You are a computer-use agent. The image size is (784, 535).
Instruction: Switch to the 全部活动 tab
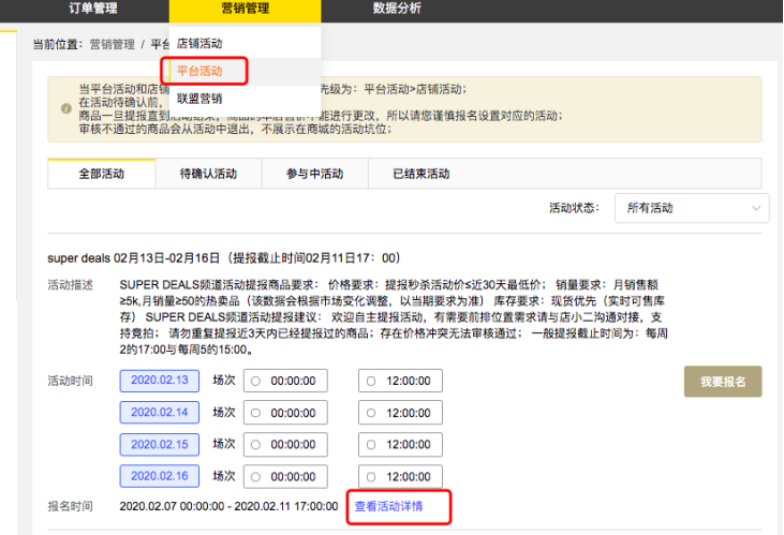(102, 174)
